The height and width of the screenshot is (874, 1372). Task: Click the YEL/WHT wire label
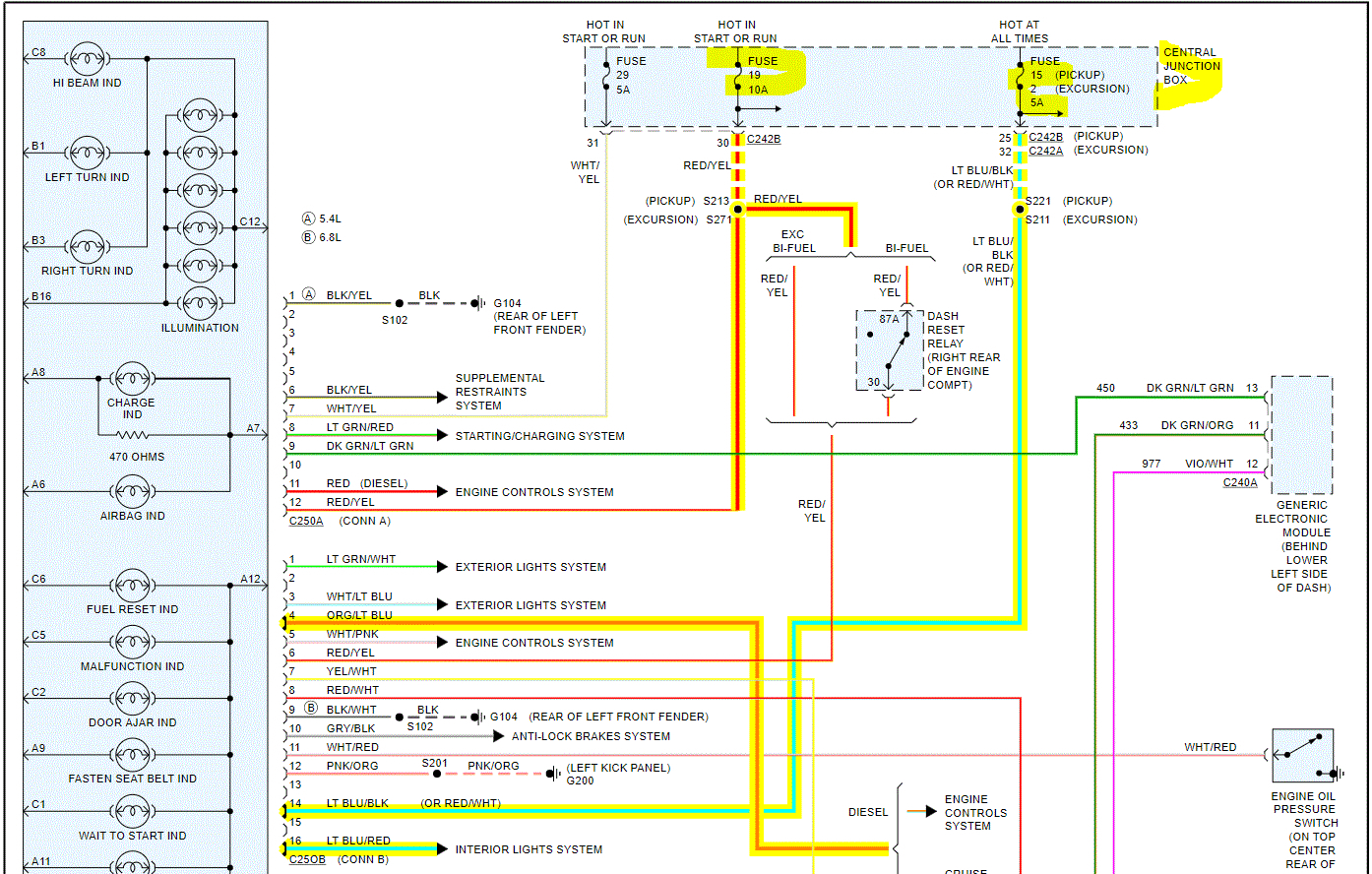351,671
